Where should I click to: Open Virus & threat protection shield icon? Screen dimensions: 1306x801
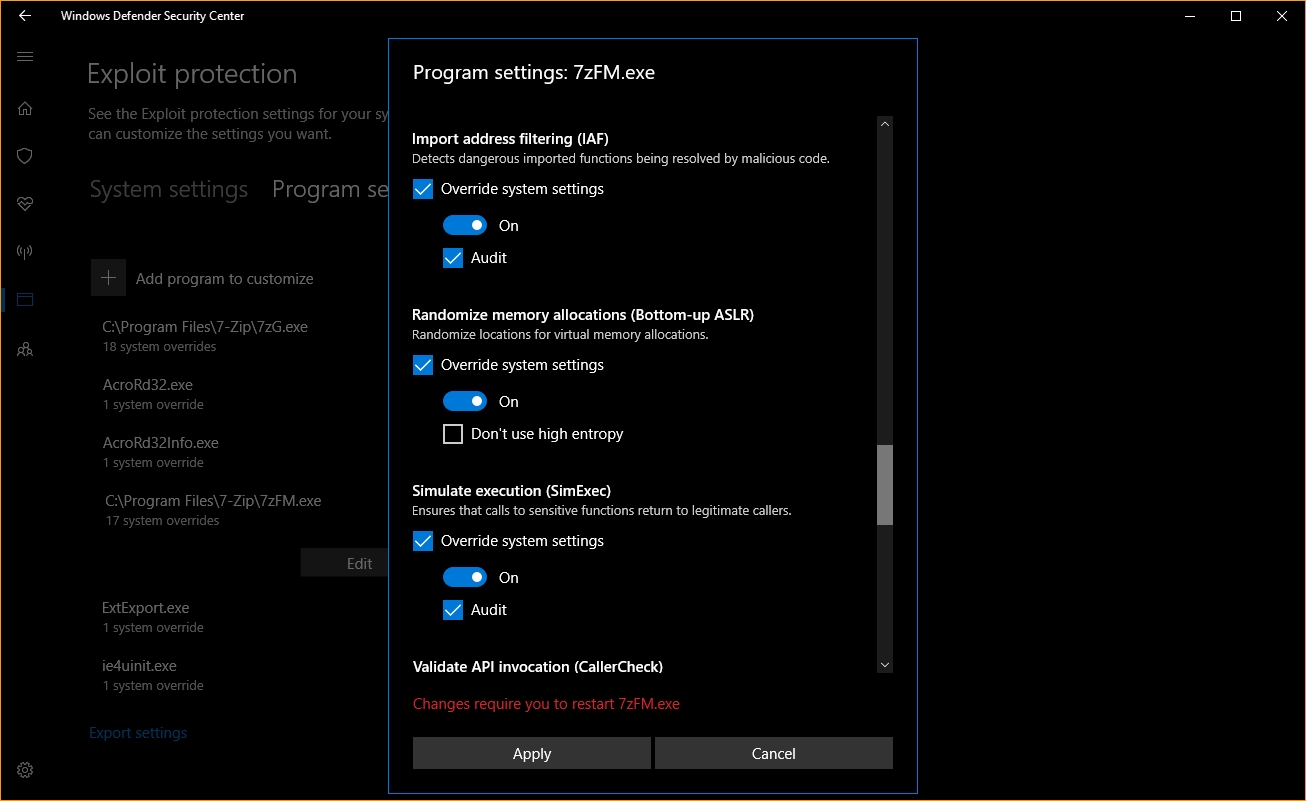(25, 156)
